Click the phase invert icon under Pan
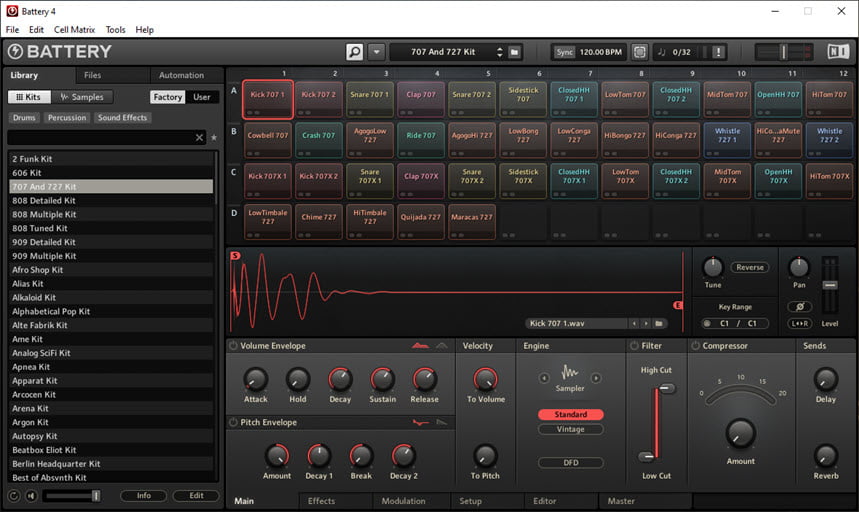 [x=799, y=307]
